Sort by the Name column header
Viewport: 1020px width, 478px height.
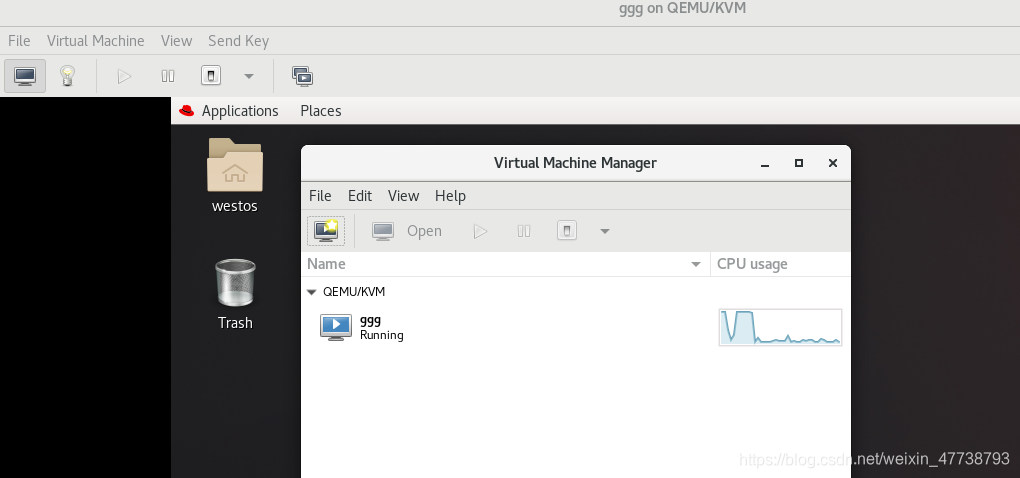505,264
